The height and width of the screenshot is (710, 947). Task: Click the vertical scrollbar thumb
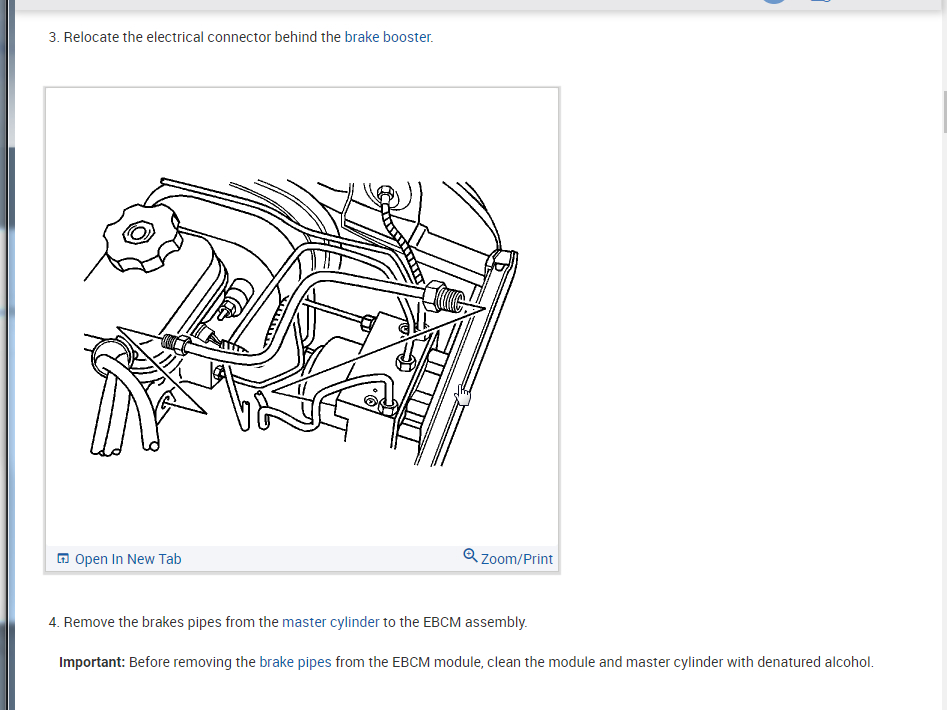pos(944,112)
